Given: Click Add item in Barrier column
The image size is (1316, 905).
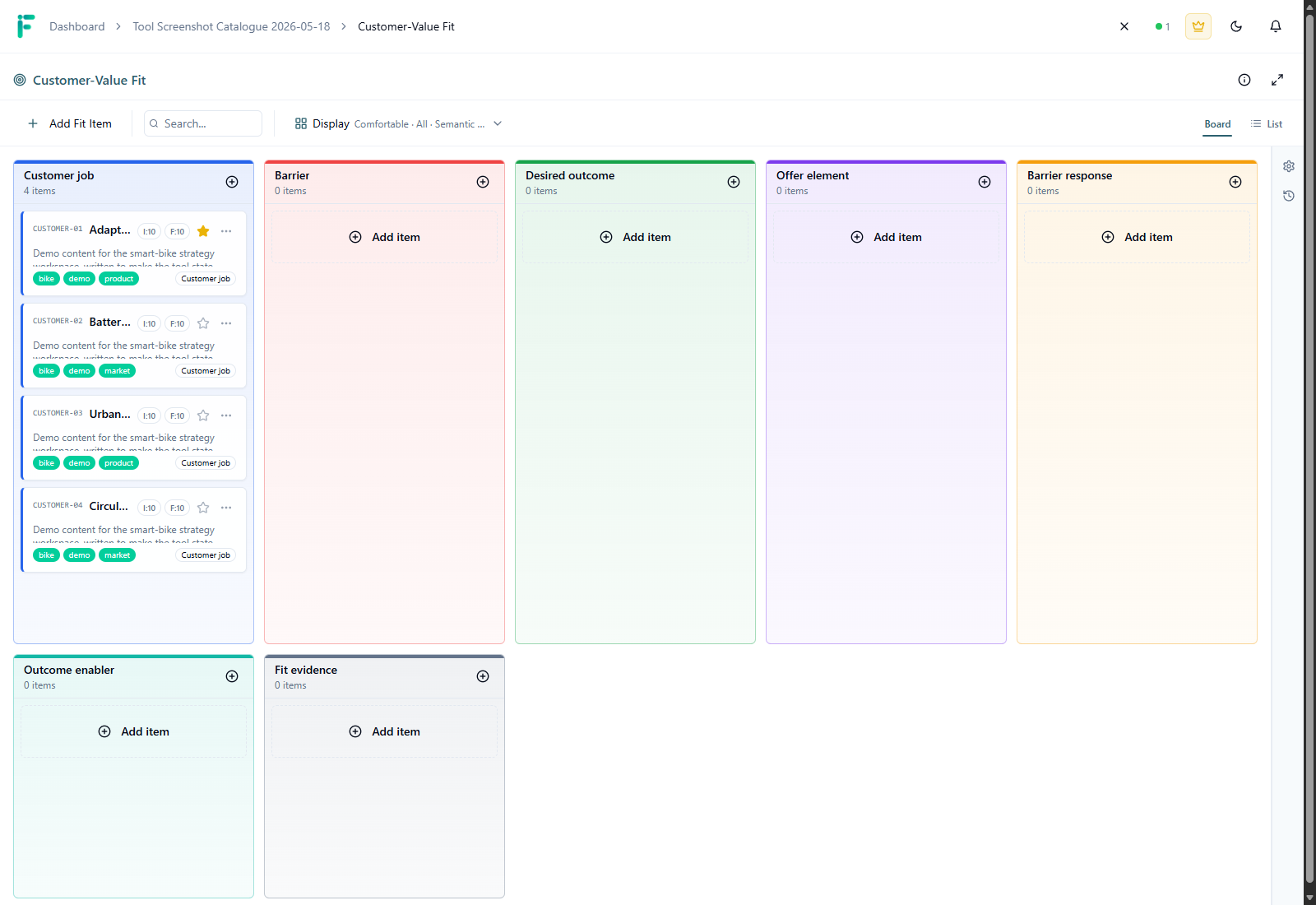Looking at the screenshot, I should point(384,237).
